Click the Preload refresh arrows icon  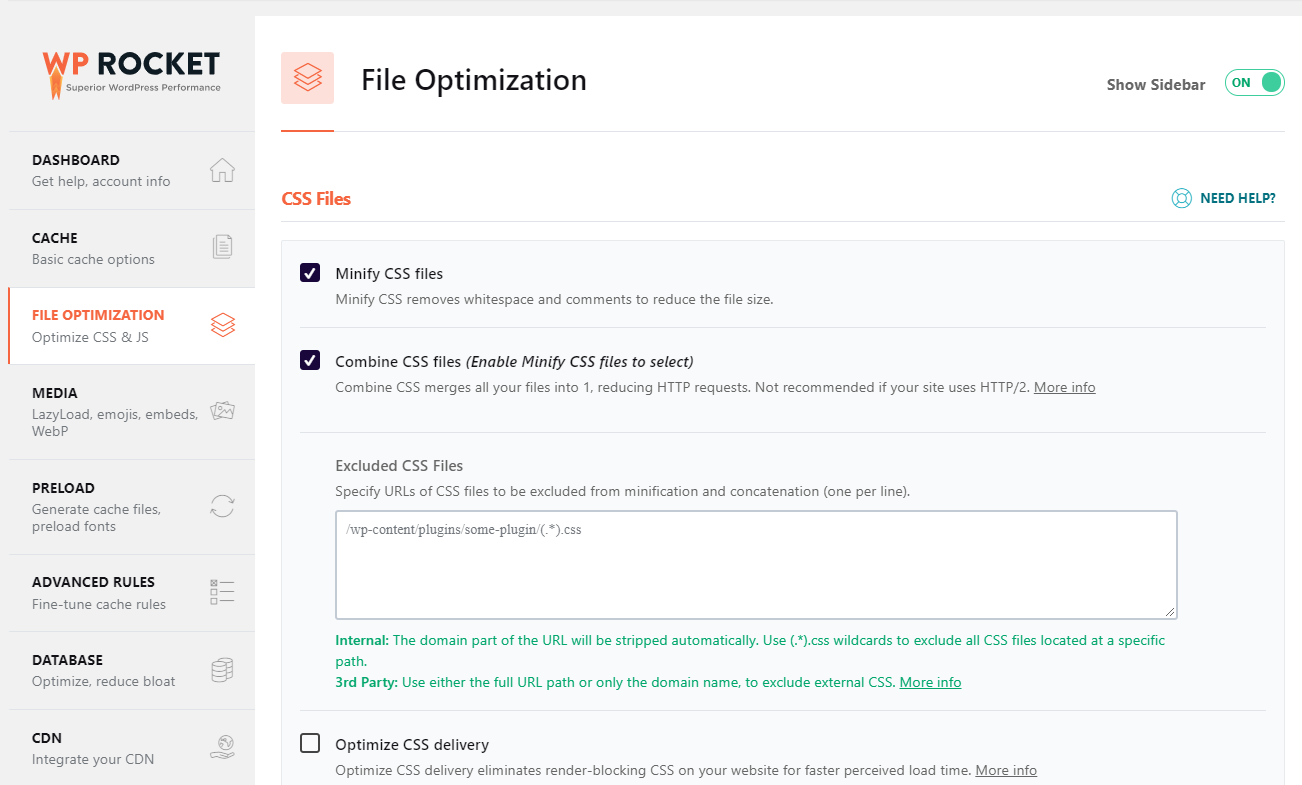click(222, 506)
